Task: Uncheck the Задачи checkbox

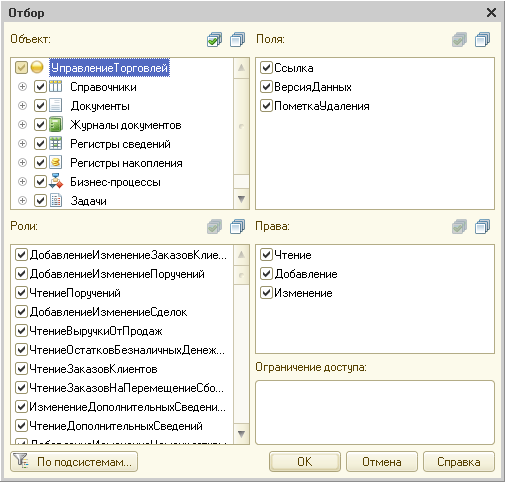Action: 40,201
